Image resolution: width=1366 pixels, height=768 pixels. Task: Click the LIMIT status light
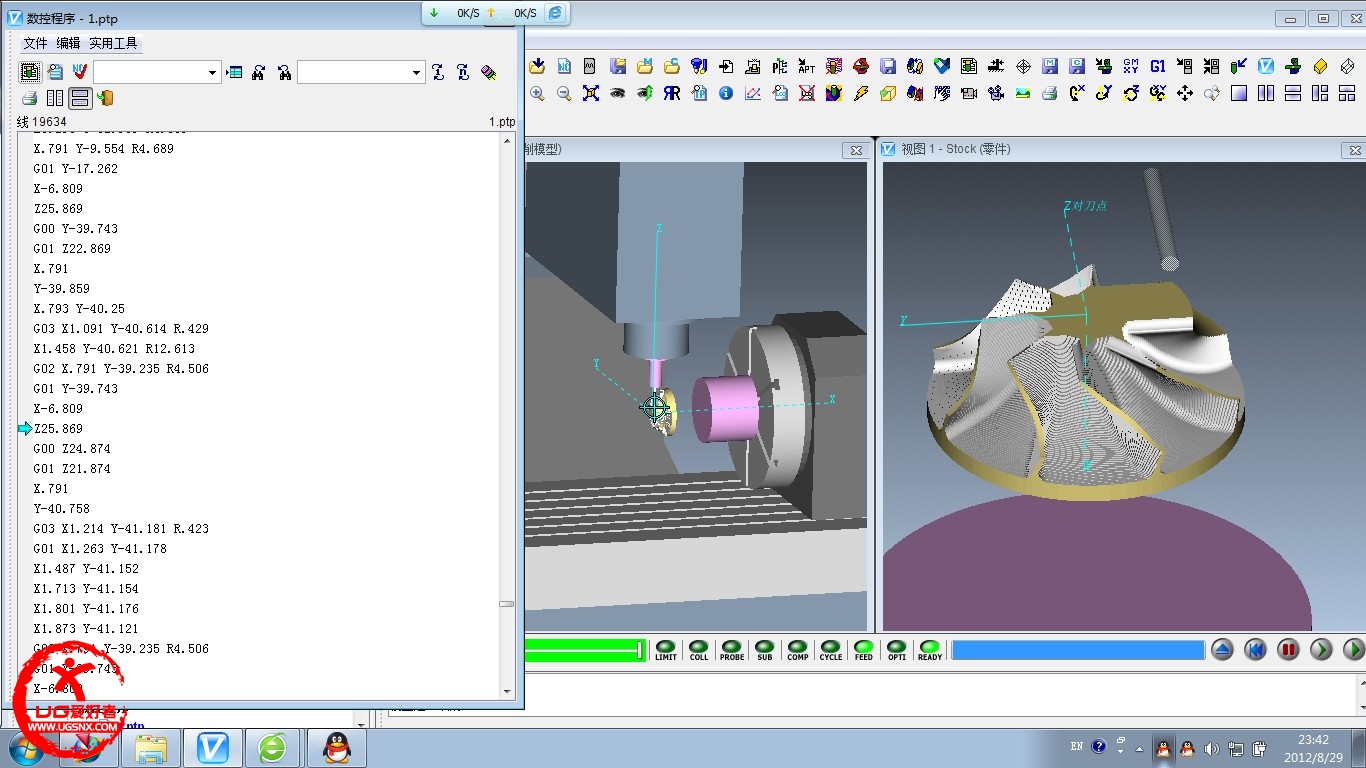pos(666,650)
